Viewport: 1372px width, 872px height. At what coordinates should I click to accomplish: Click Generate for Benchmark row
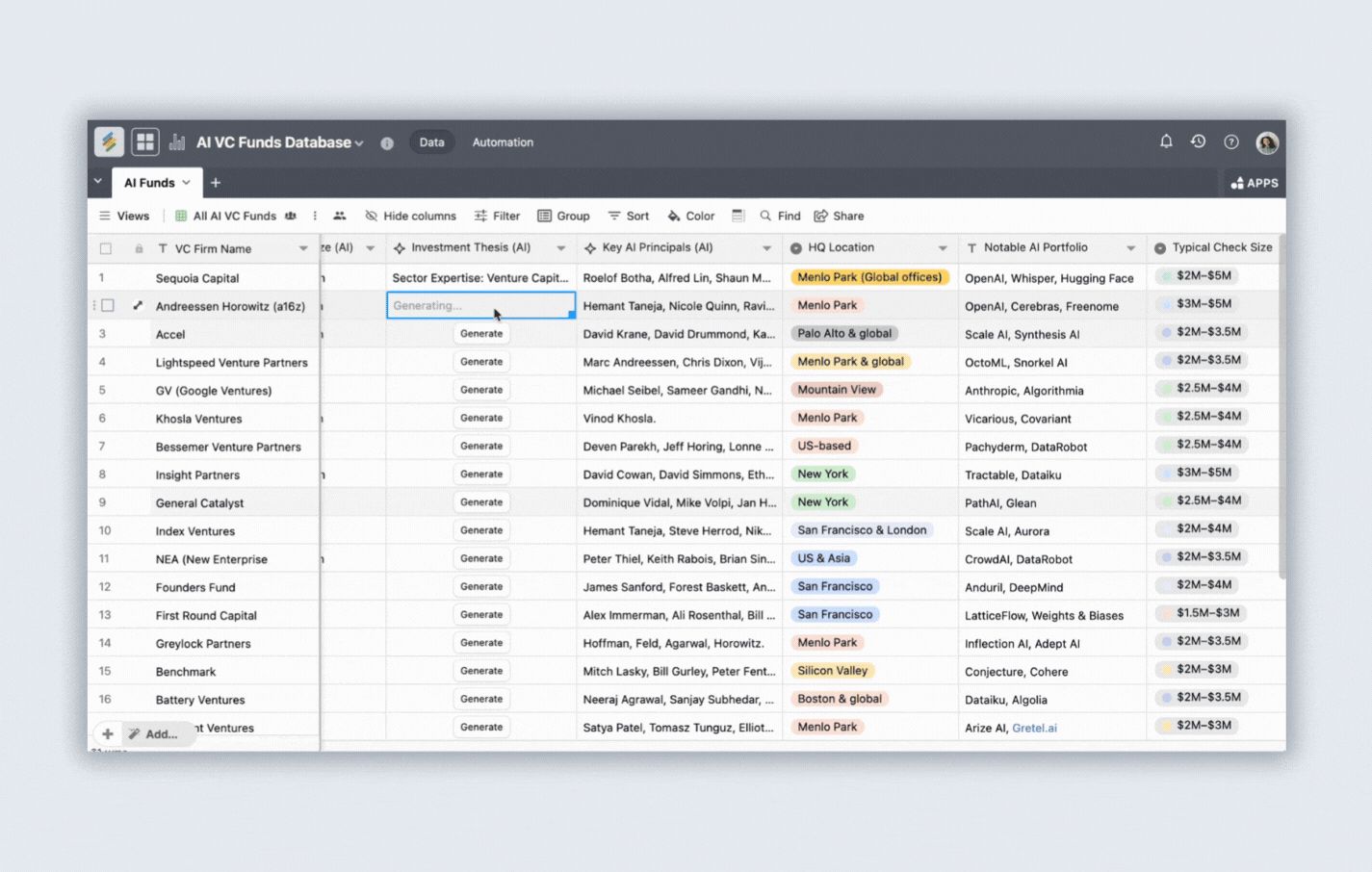point(481,671)
